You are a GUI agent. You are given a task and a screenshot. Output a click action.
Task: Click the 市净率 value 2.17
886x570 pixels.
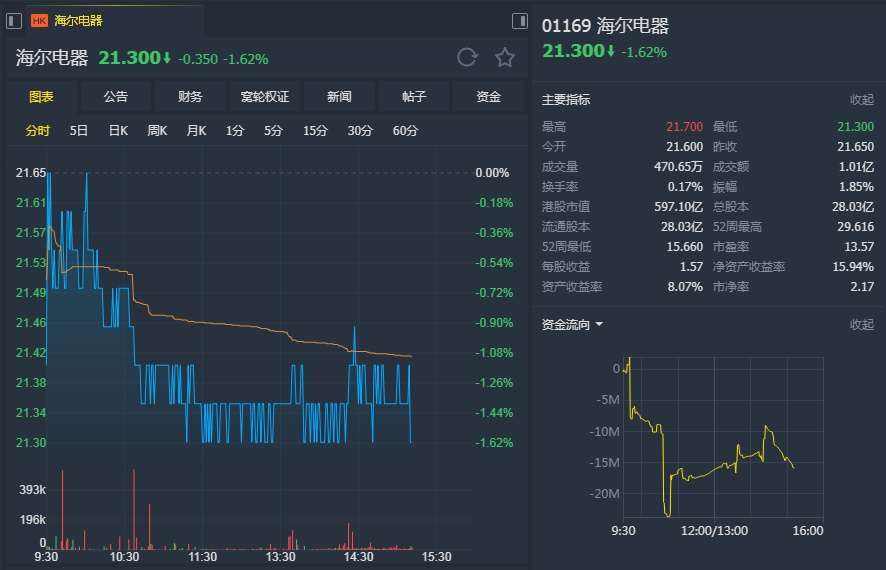click(862, 287)
